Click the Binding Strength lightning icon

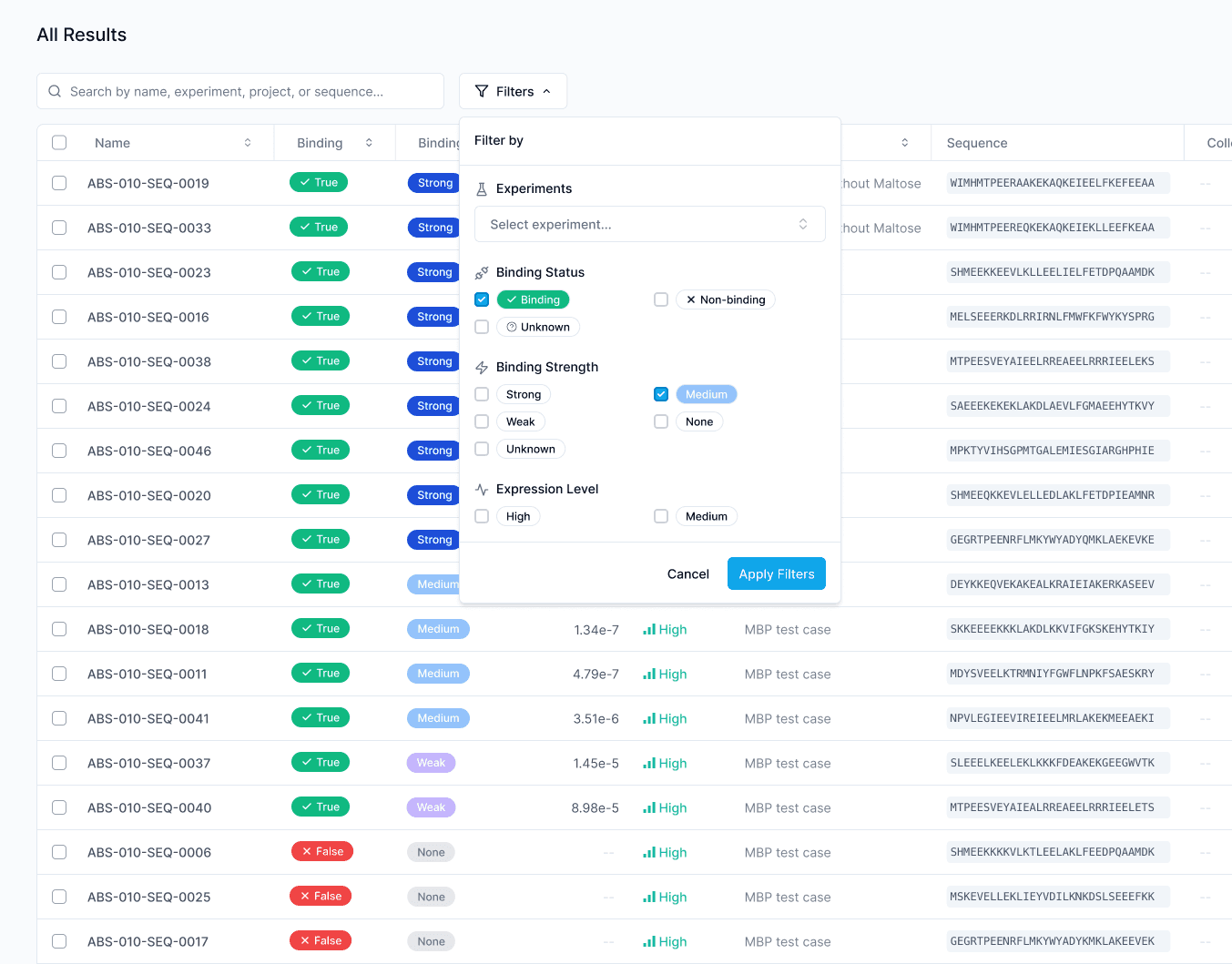(x=482, y=368)
